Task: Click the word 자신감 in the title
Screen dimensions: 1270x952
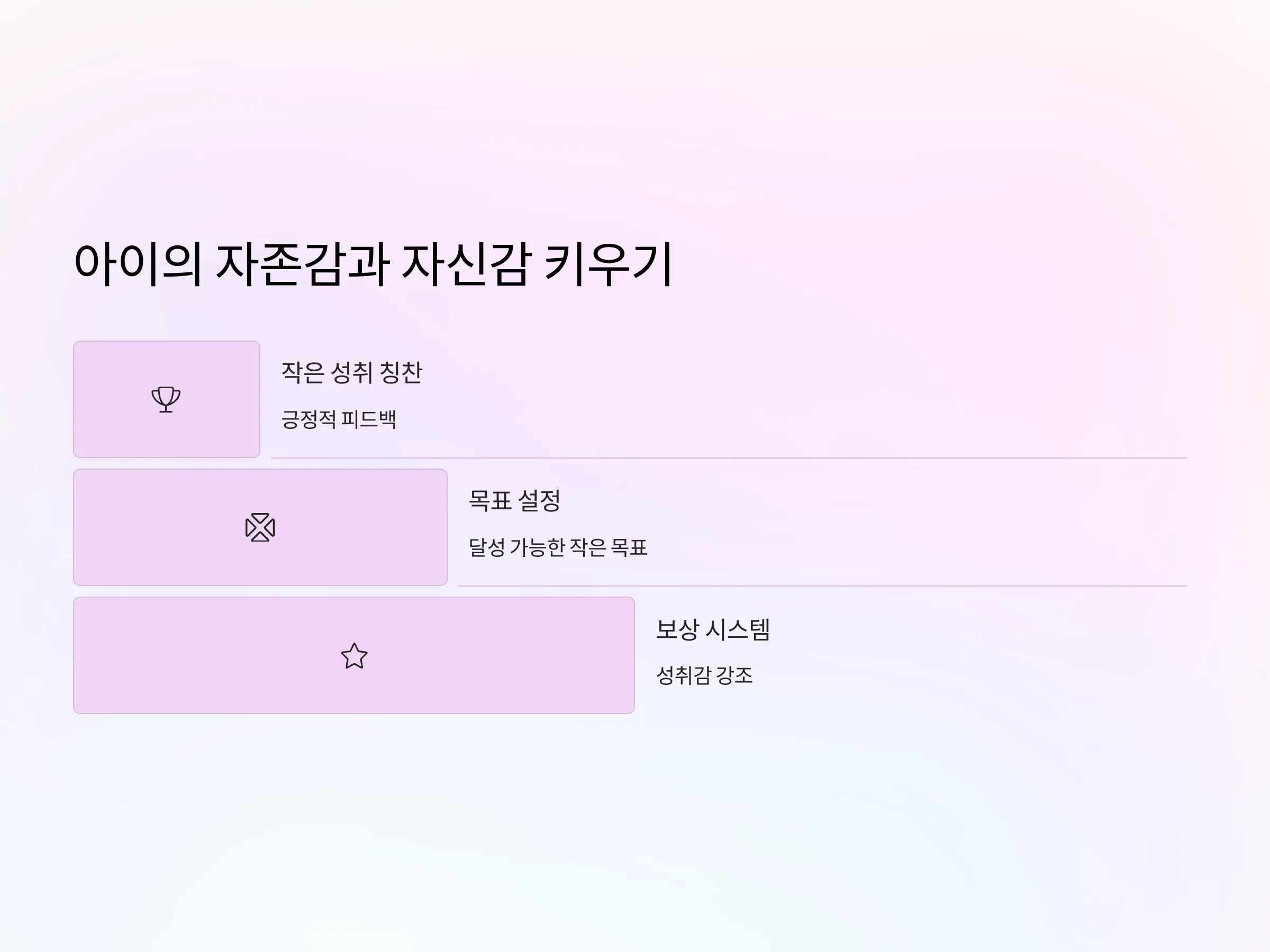Action: click(x=465, y=264)
